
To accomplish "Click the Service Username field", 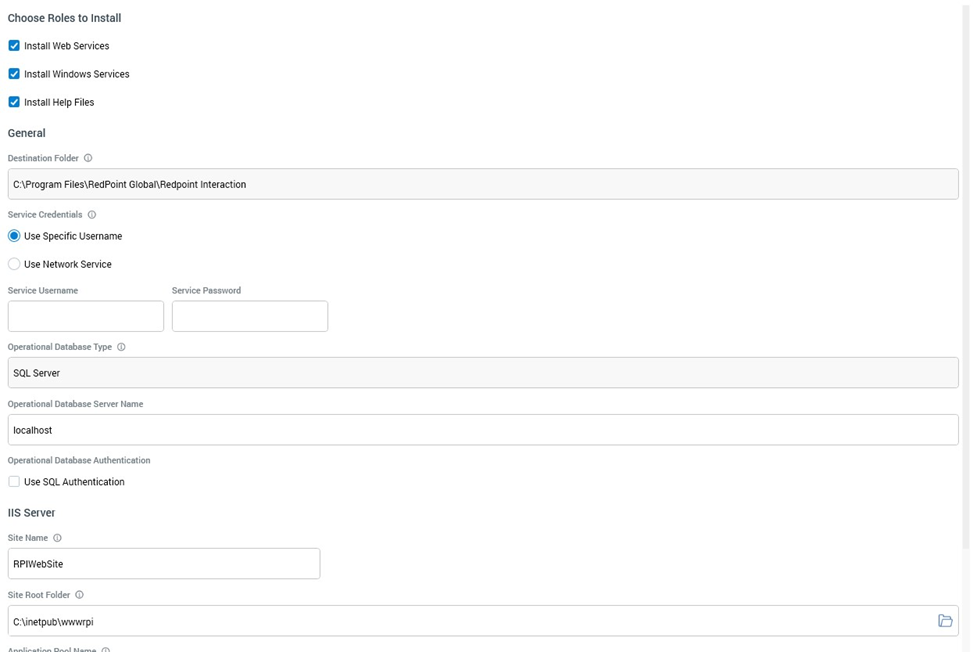I will (x=86, y=316).
